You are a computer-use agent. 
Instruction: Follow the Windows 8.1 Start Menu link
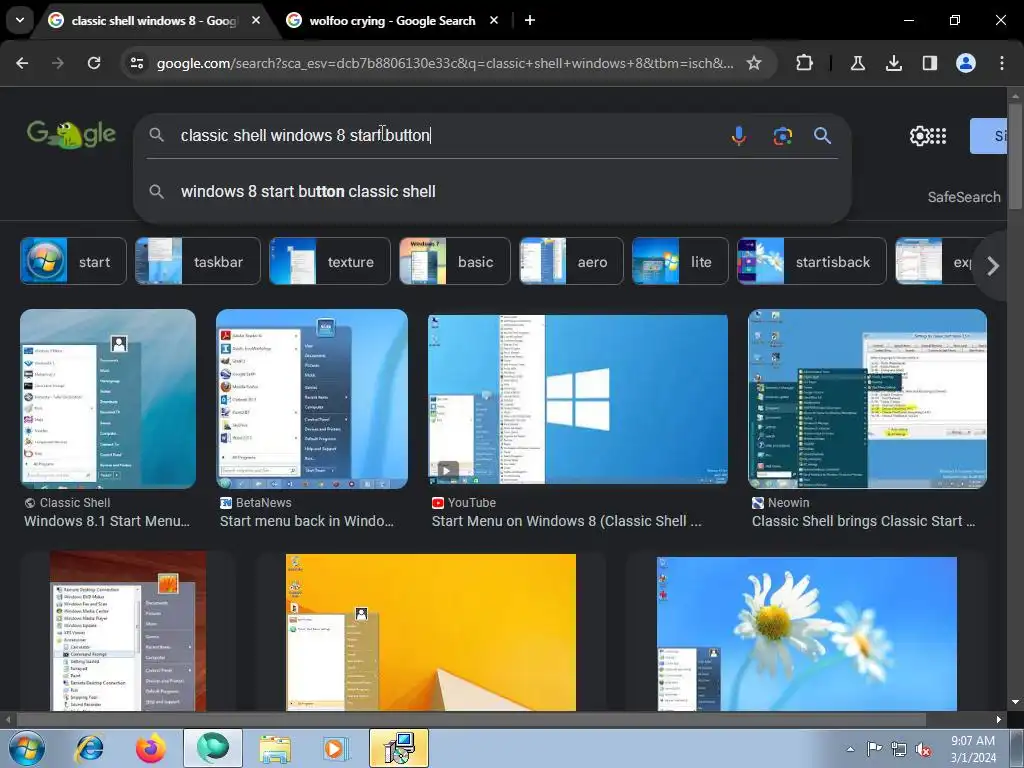pyautogui.click(x=107, y=521)
